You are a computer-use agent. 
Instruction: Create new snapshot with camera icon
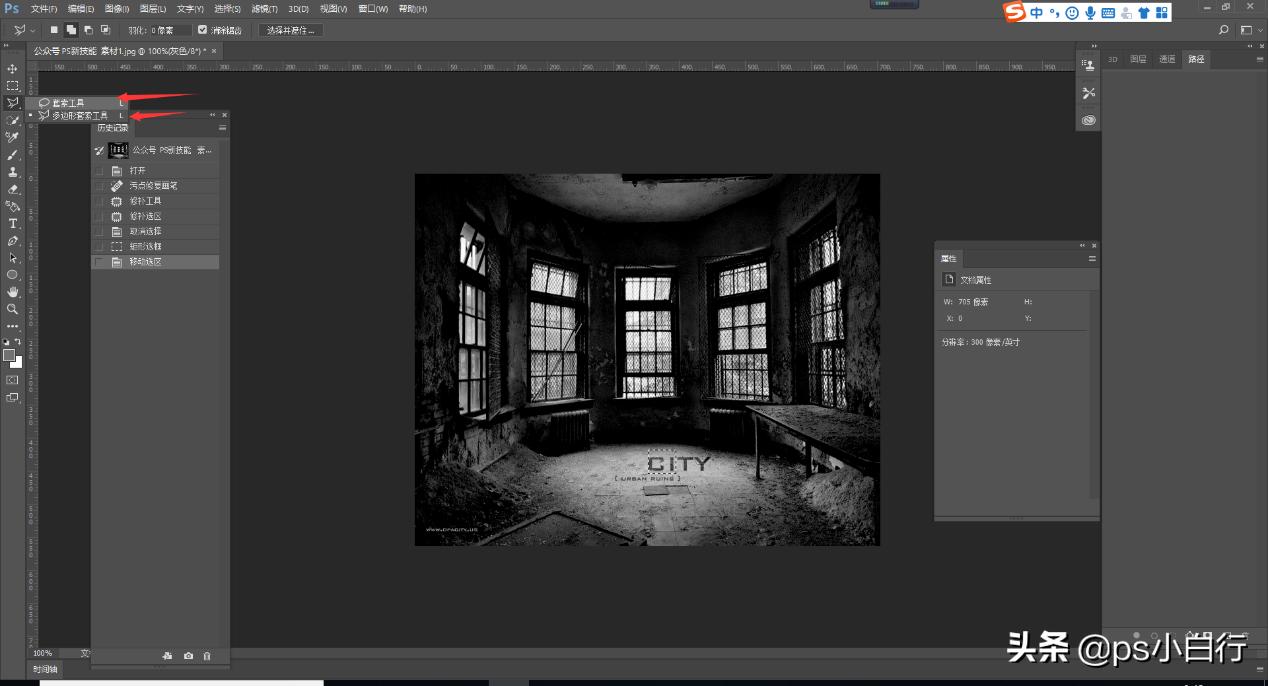click(x=188, y=656)
